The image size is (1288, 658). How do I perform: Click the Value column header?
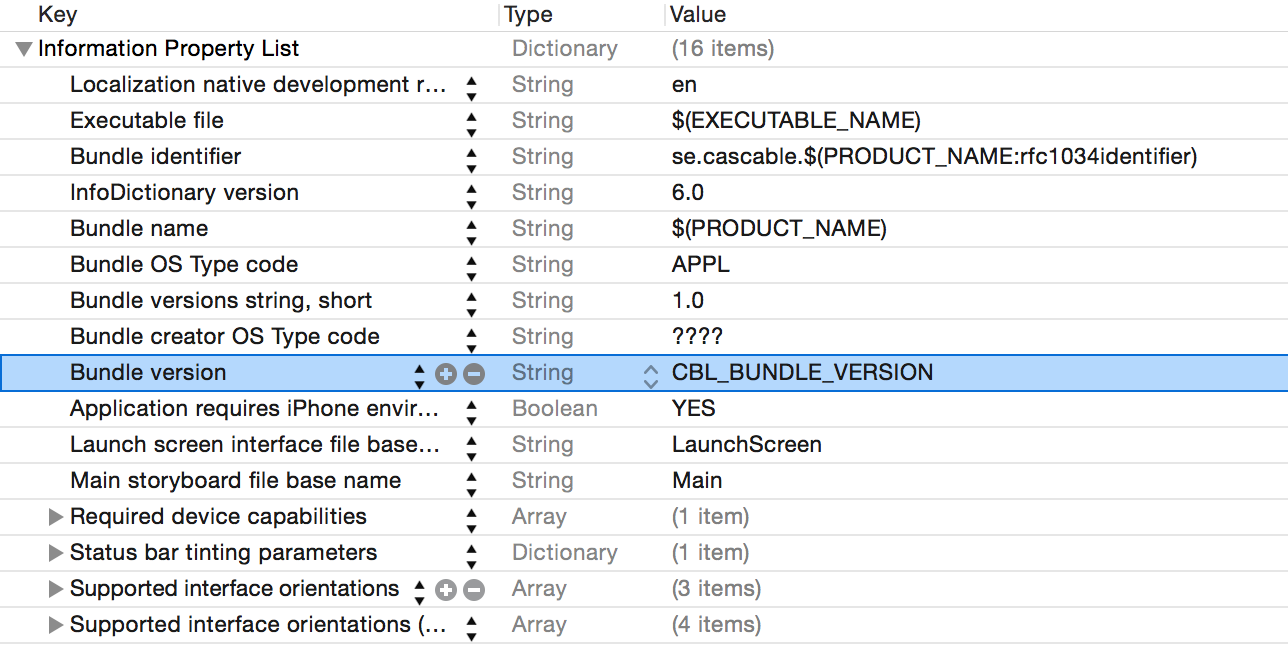(x=698, y=14)
